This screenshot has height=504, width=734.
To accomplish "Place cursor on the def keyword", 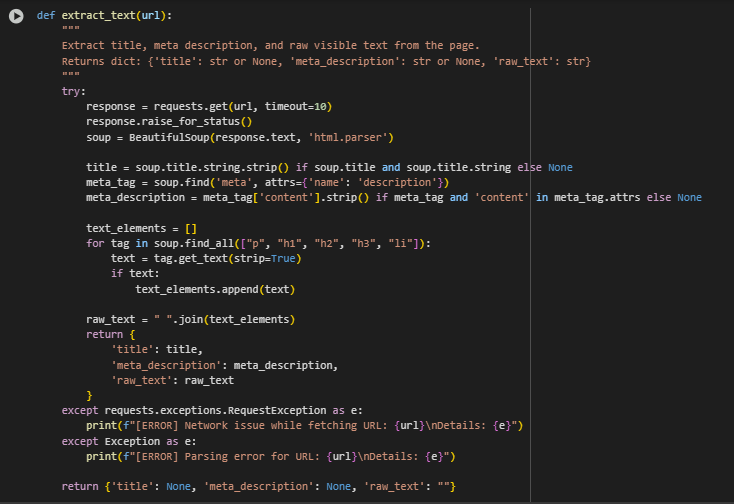I will (46, 15).
